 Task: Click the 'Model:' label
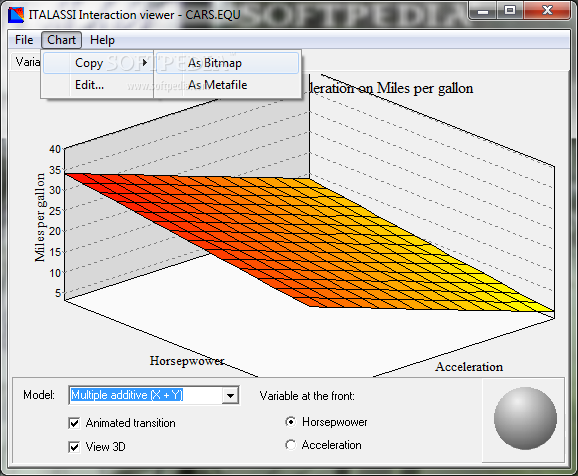(39, 395)
